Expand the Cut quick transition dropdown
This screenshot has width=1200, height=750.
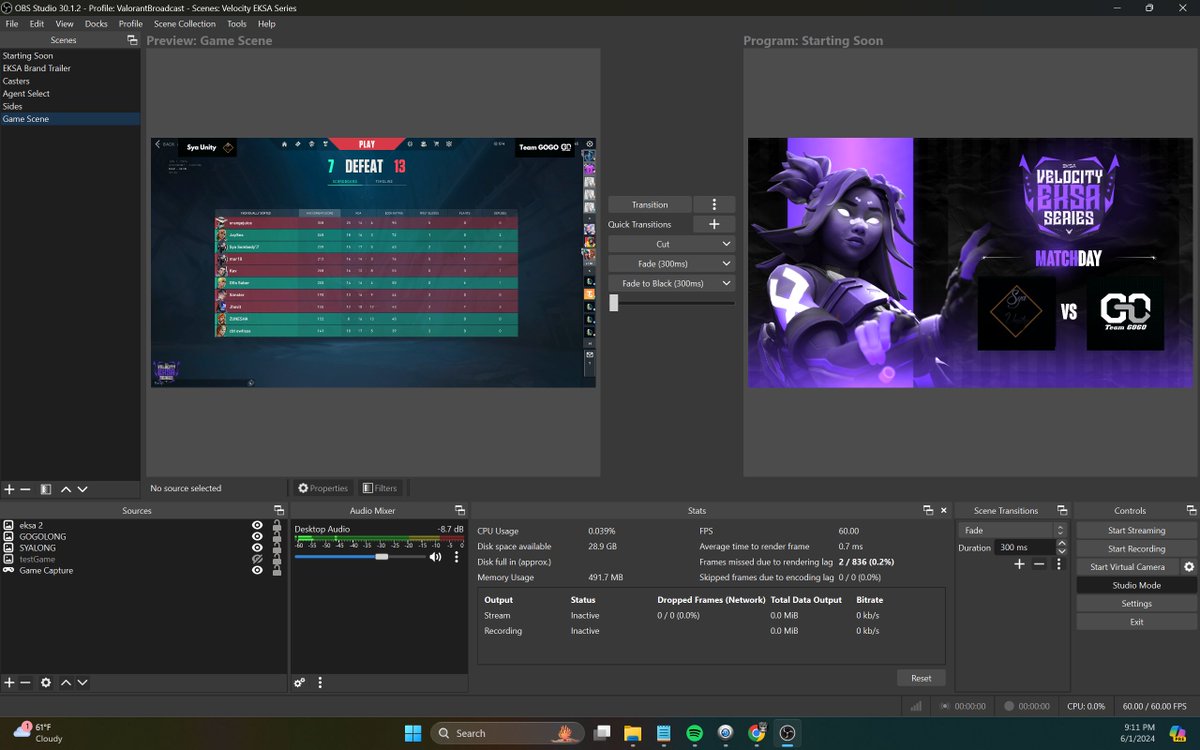coord(725,244)
